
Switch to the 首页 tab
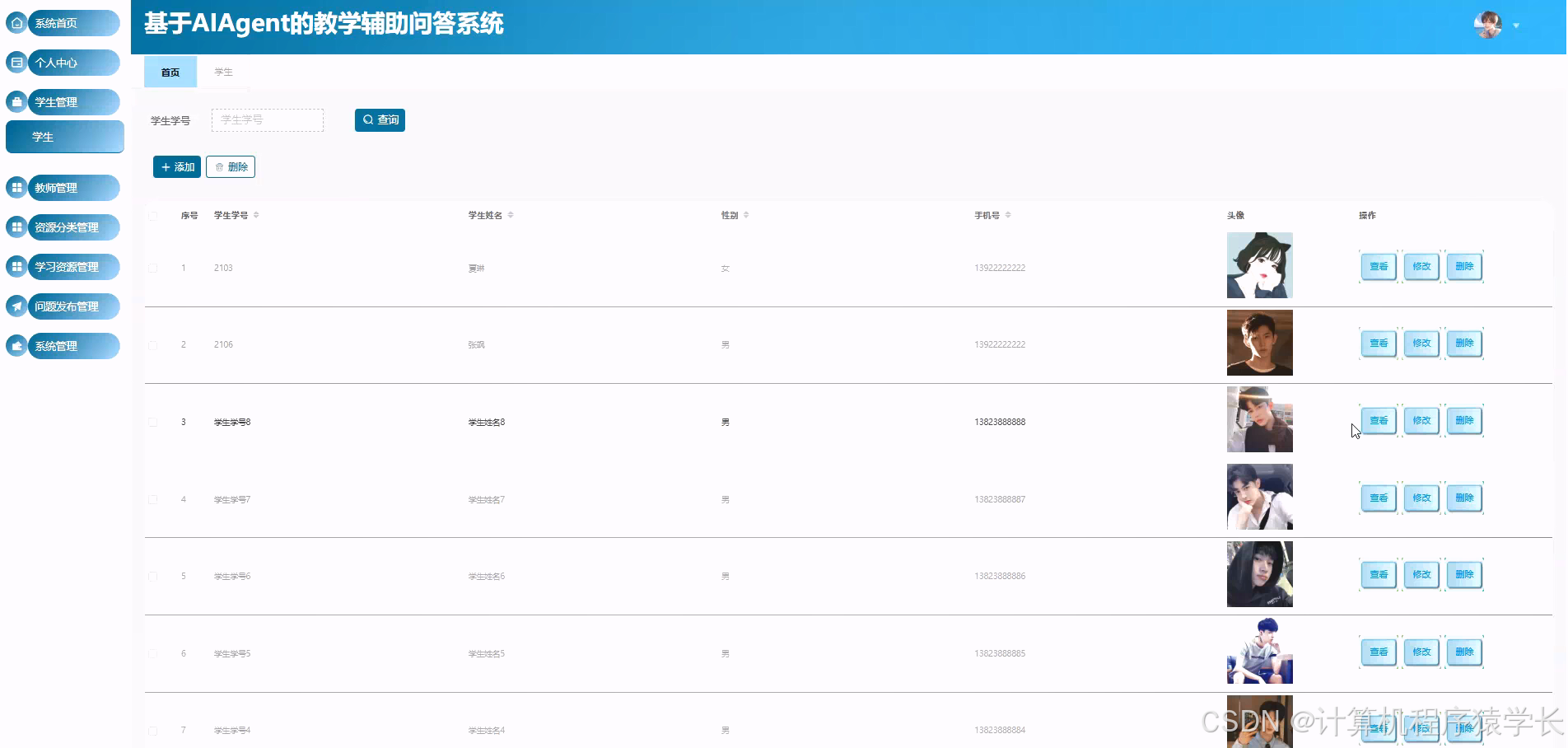coord(169,72)
